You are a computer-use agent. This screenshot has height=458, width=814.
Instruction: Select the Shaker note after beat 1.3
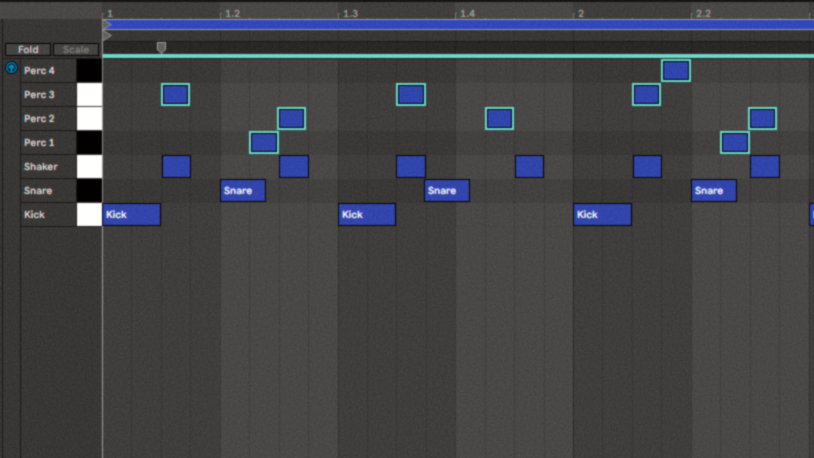[x=411, y=167]
